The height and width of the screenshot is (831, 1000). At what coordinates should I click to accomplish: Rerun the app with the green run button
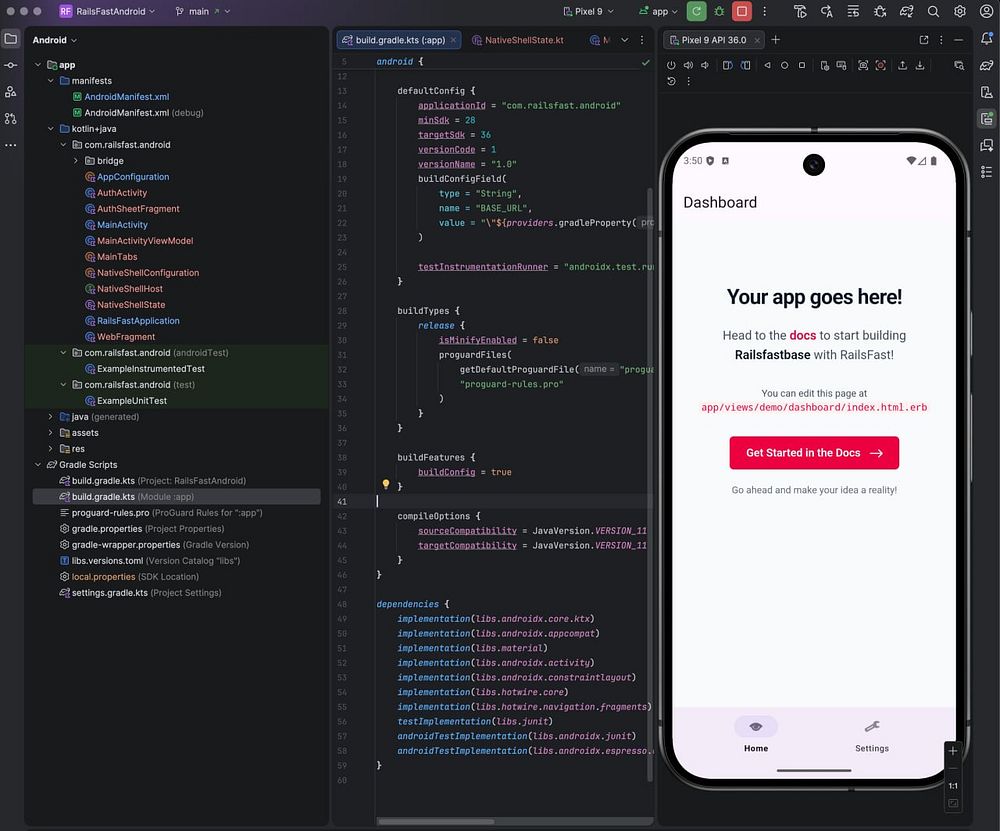pyautogui.click(x=696, y=11)
